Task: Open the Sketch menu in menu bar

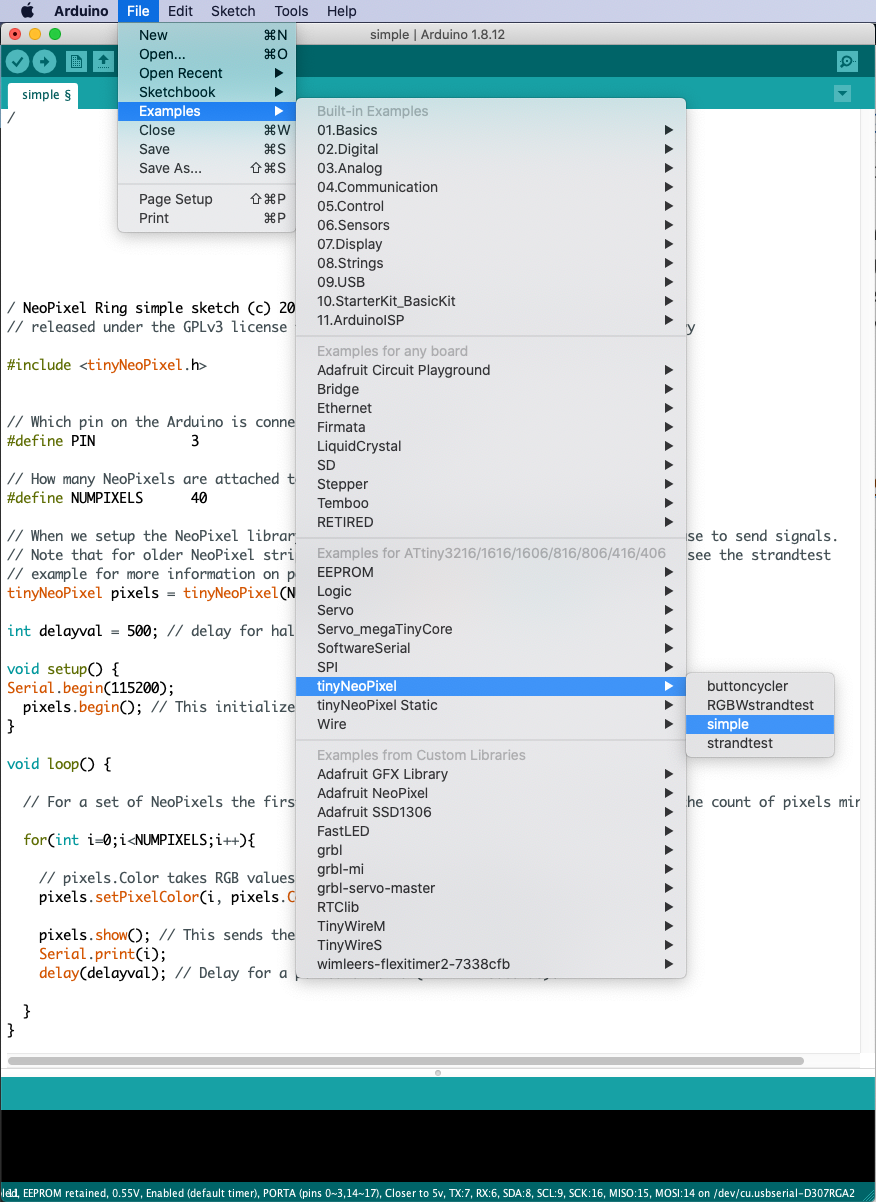Action: point(233,11)
